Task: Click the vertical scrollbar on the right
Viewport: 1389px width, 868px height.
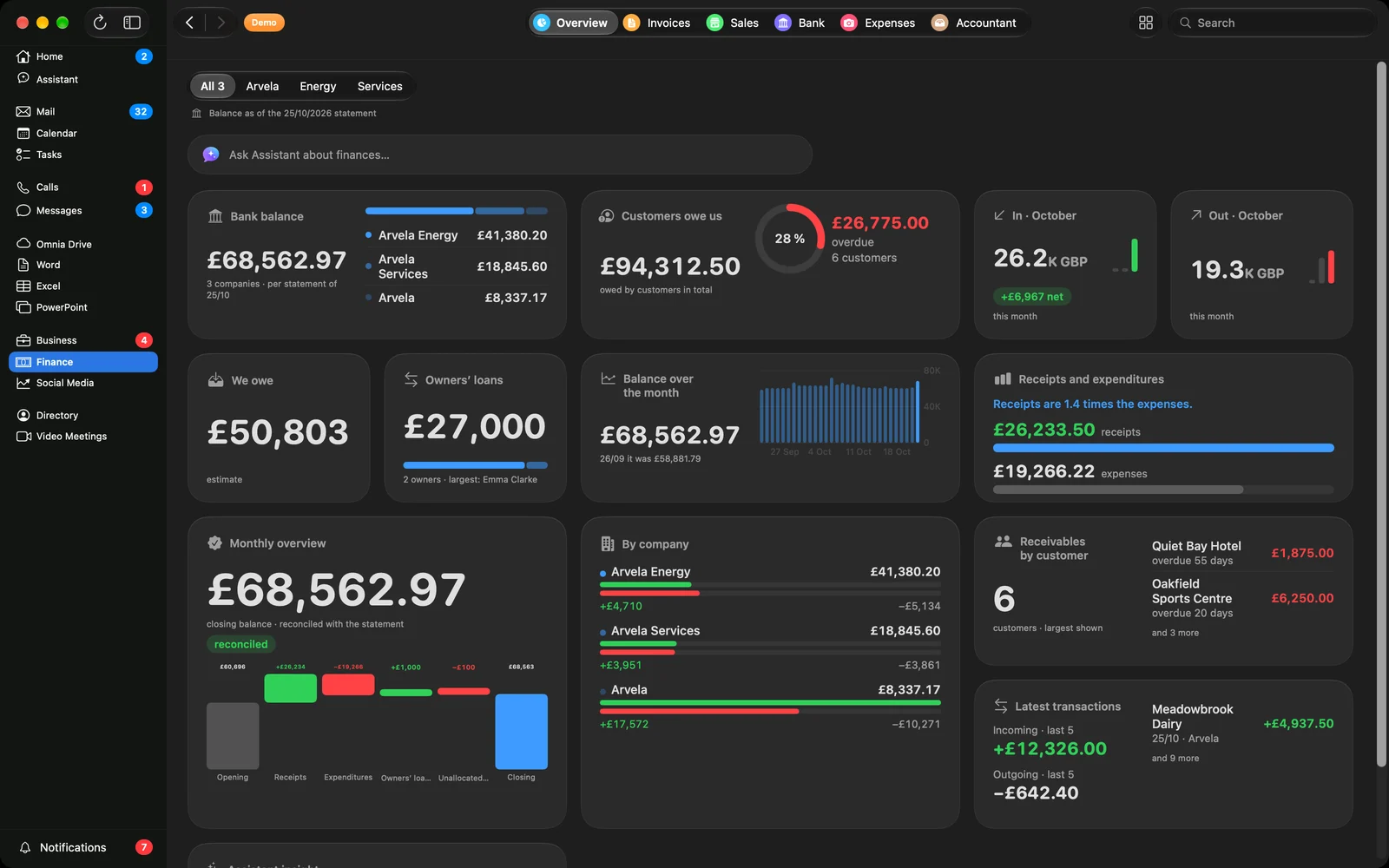Action: [1381, 414]
